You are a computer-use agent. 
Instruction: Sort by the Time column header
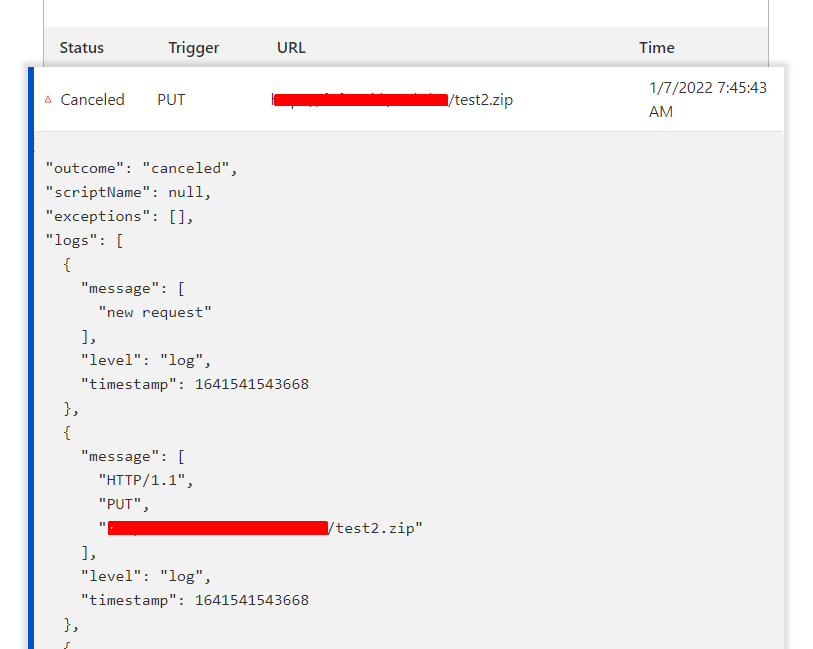point(656,47)
